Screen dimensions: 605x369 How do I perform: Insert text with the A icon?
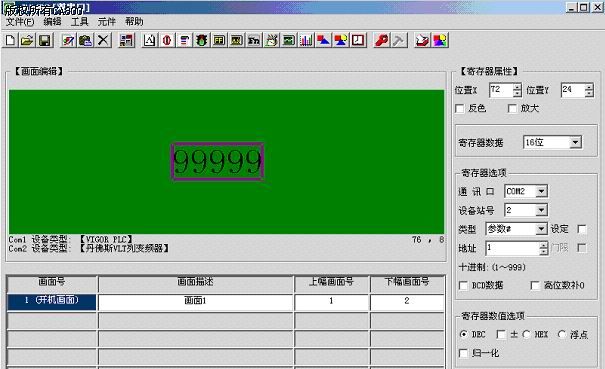coord(149,41)
